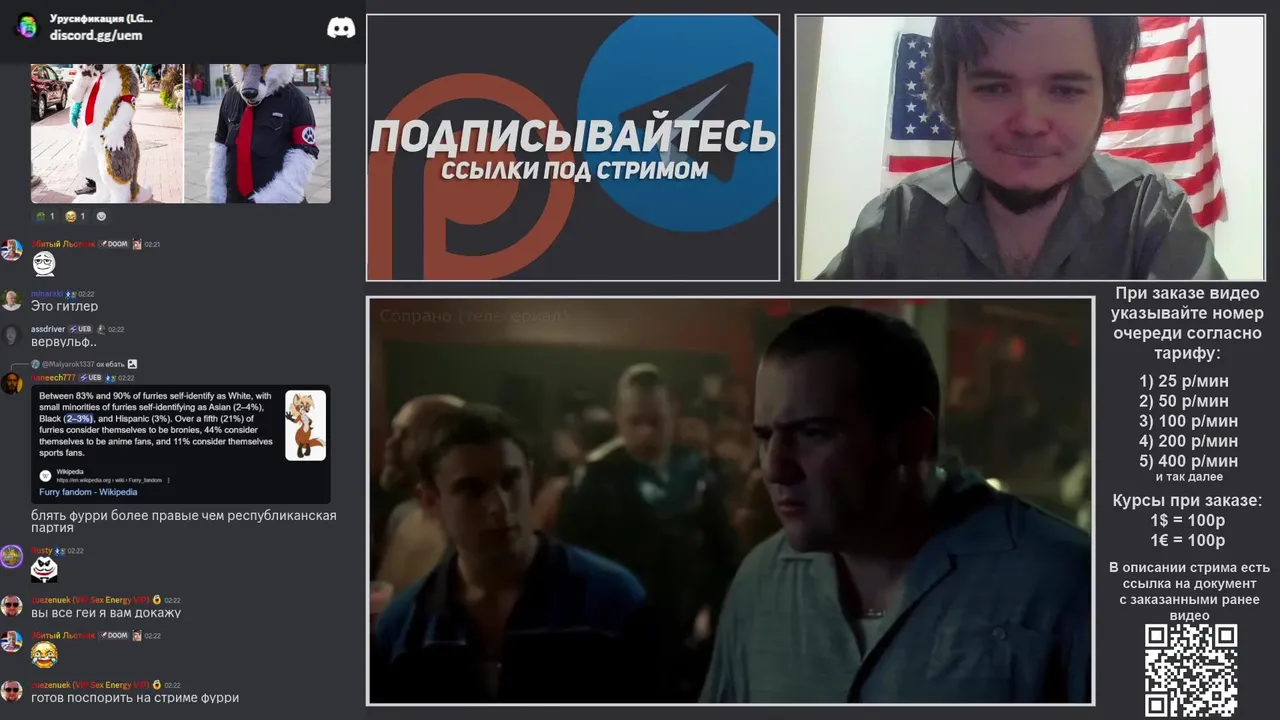The image size is (1280, 720).
Task: Click the Discord logo in the header
Action: click(341, 28)
